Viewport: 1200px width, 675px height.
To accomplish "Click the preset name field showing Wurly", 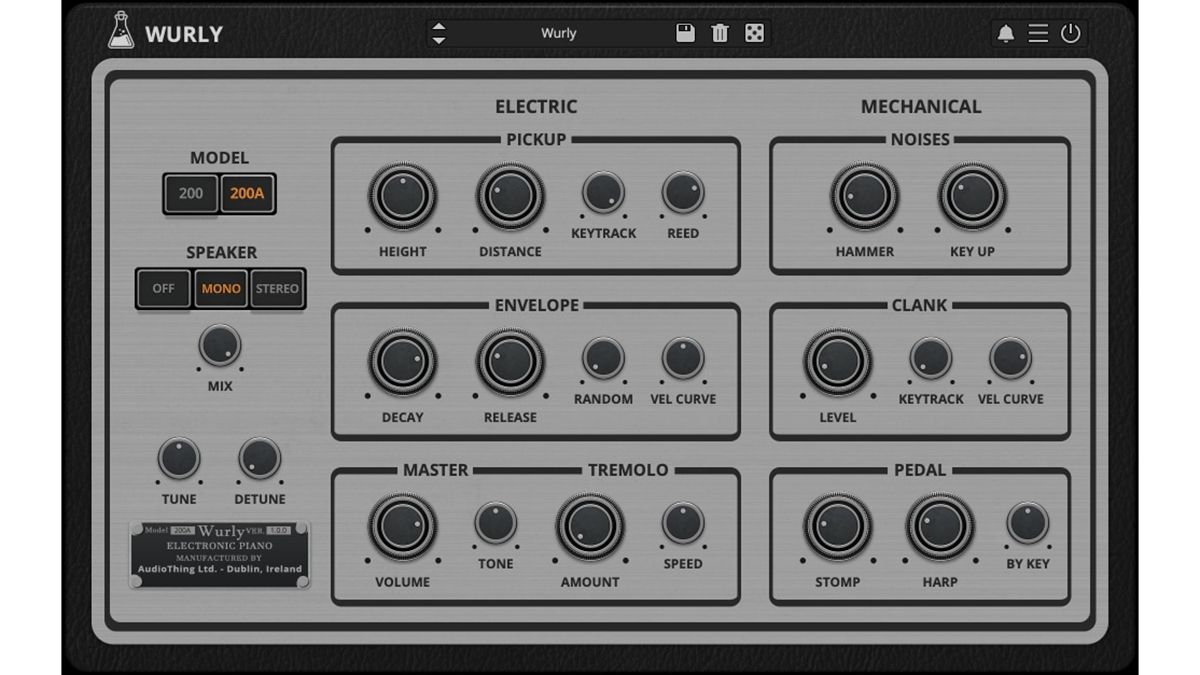I will pyautogui.click(x=558, y=33).
